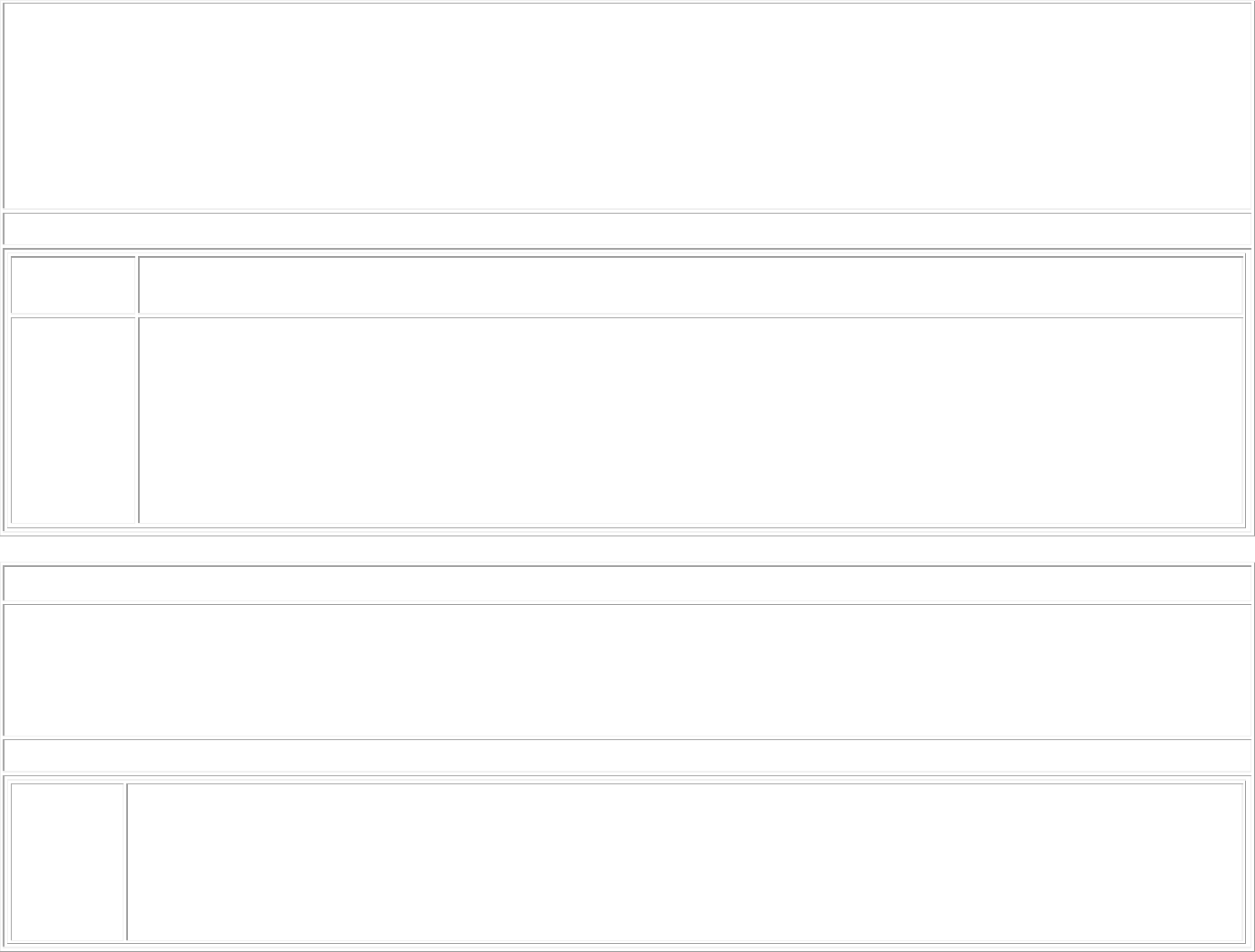Viewport: 1255px width, 952px height.
Task: Click the tall wide cell in upper nested grid
Action: tap(691, 420)
